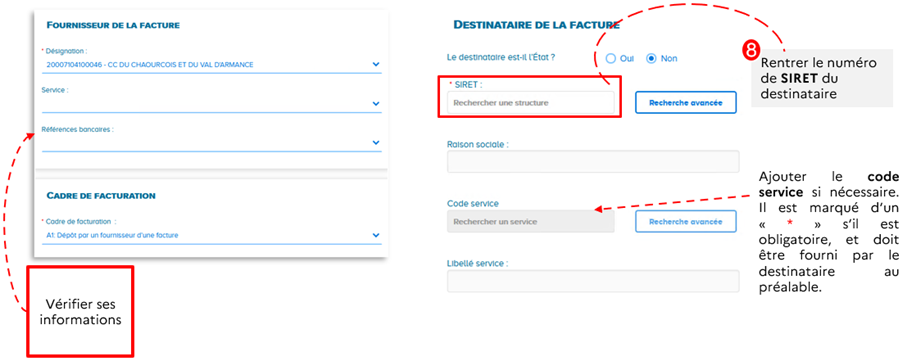Viewport: 907px width, 361px height.
Task: Expand the Cadre de facturation dropdown
Action: pyautogui.click(x=211, y=235)
